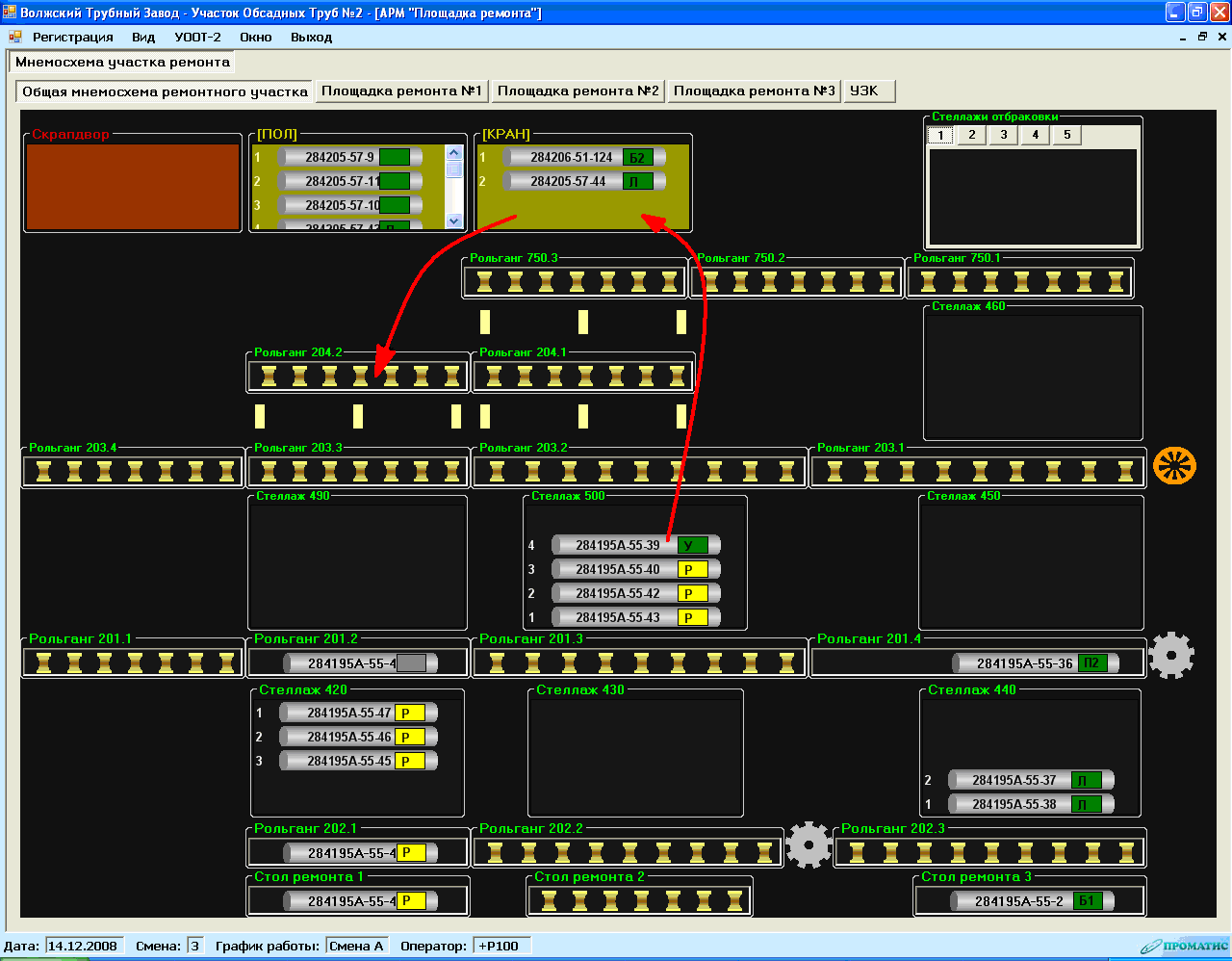Screen dimensions: 1232x961
Task: Select pipe 284195A-55-39 on Стеллаж 500
Action: click(617, 545)
